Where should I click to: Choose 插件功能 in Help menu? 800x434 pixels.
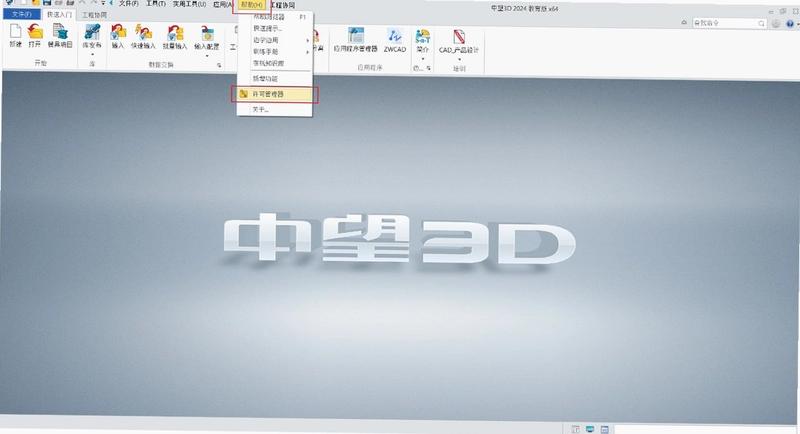[x=275, y=79]
